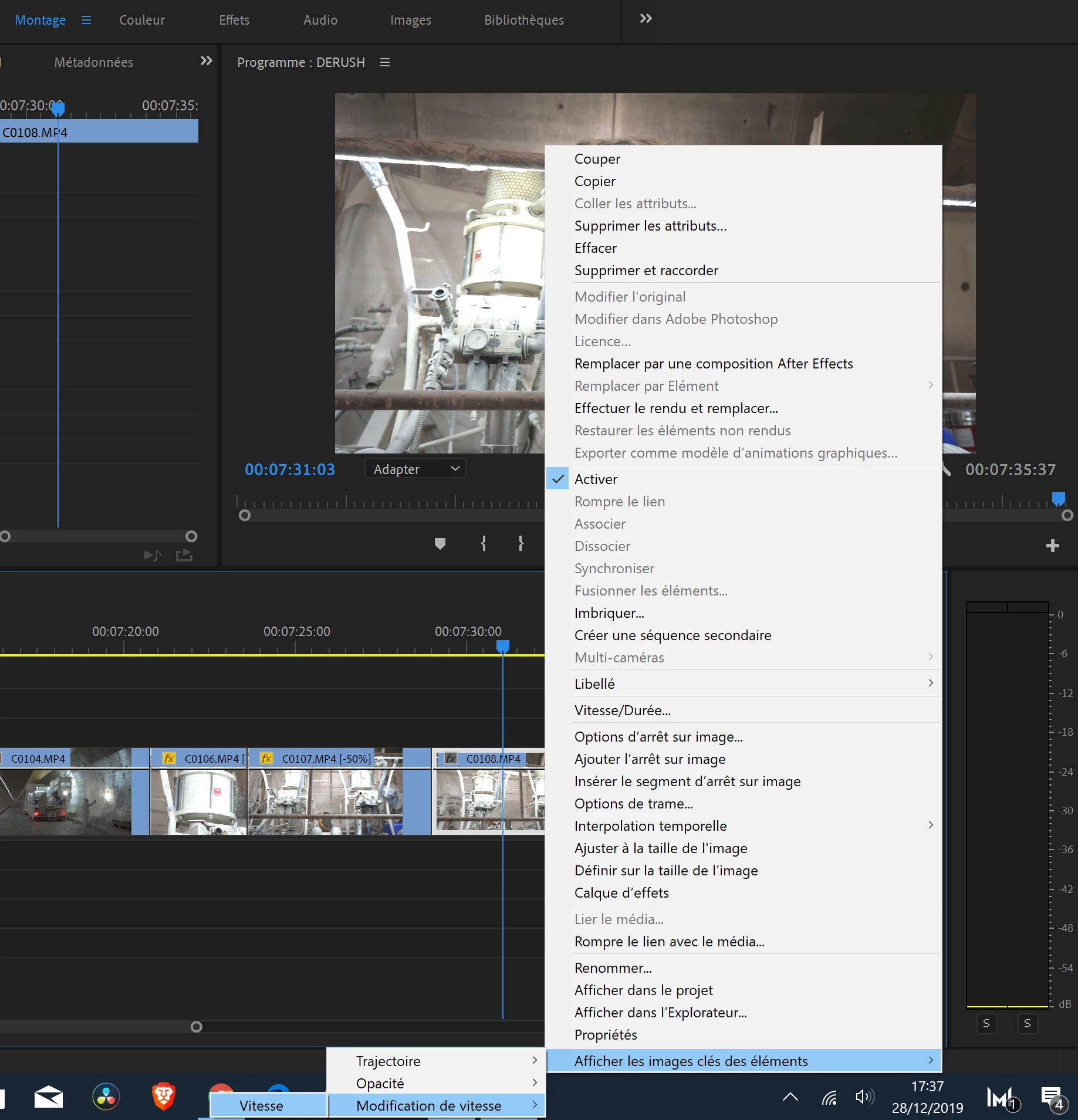Viewport: 1078px width, 1120px height.
Task: Choose Ajouter l'arrêt sur image
Action: [744, 759]
